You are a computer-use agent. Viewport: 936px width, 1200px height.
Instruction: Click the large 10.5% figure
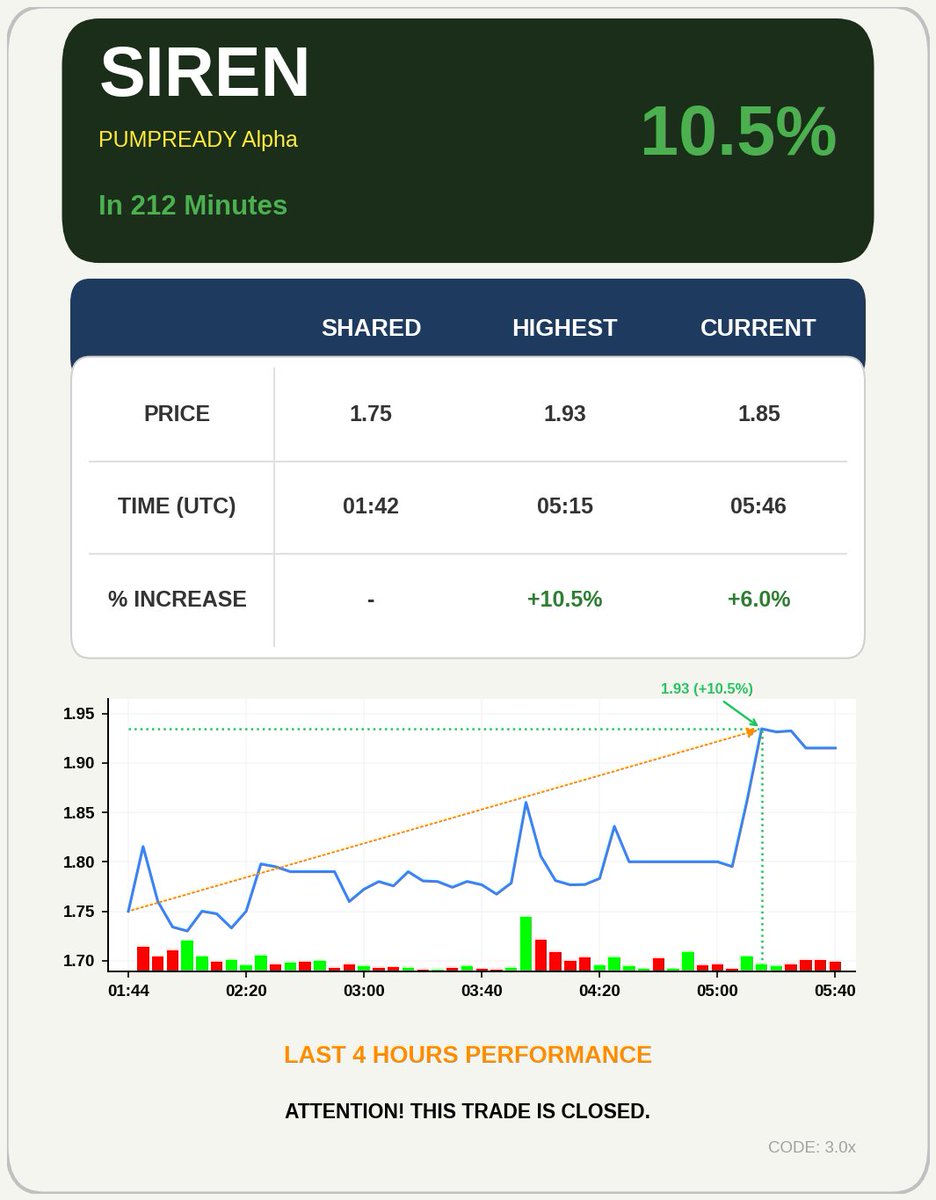738,131
